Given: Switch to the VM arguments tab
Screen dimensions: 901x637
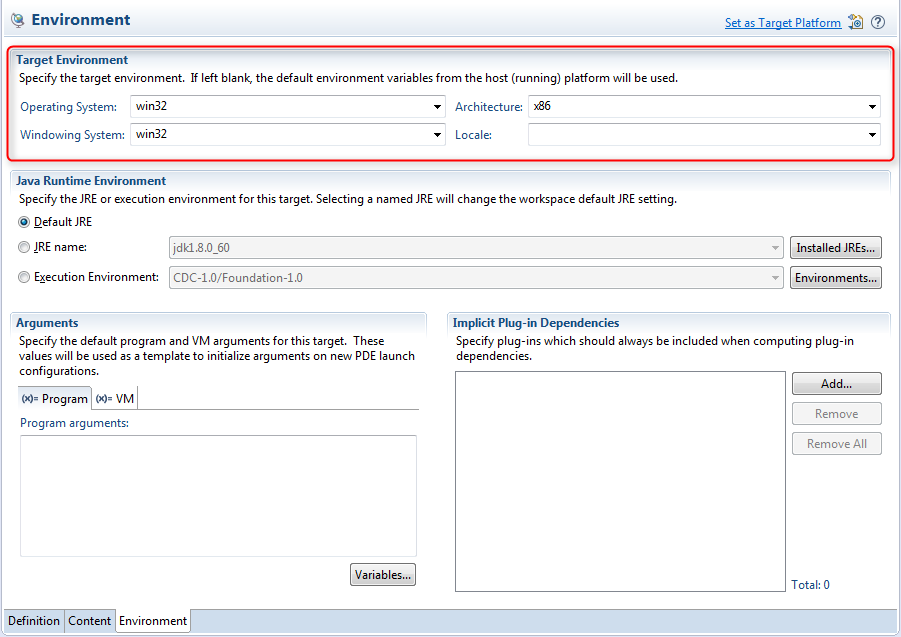Looking at the screenshot, I should [x=115, y=399].
